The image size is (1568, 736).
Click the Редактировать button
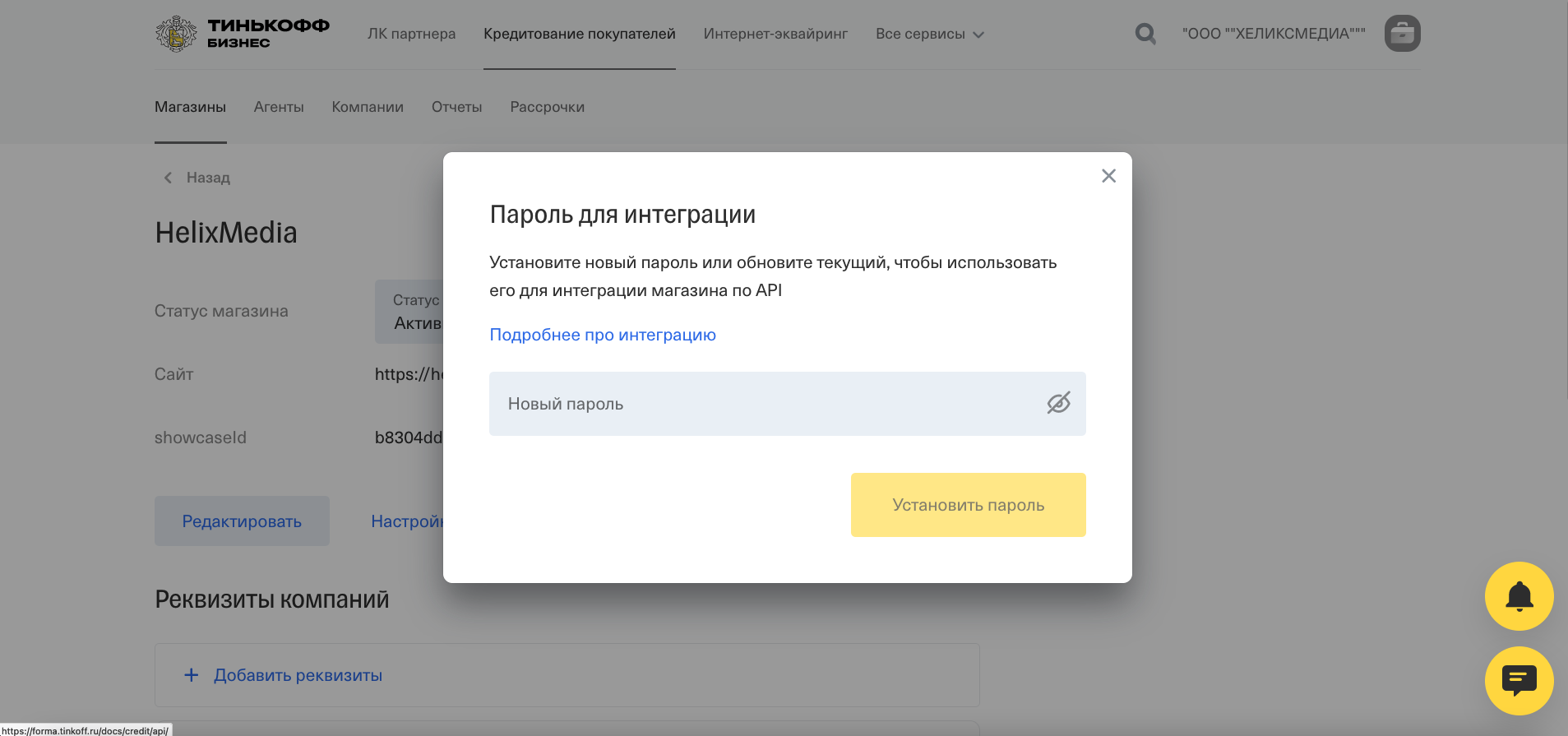point(242,521)
